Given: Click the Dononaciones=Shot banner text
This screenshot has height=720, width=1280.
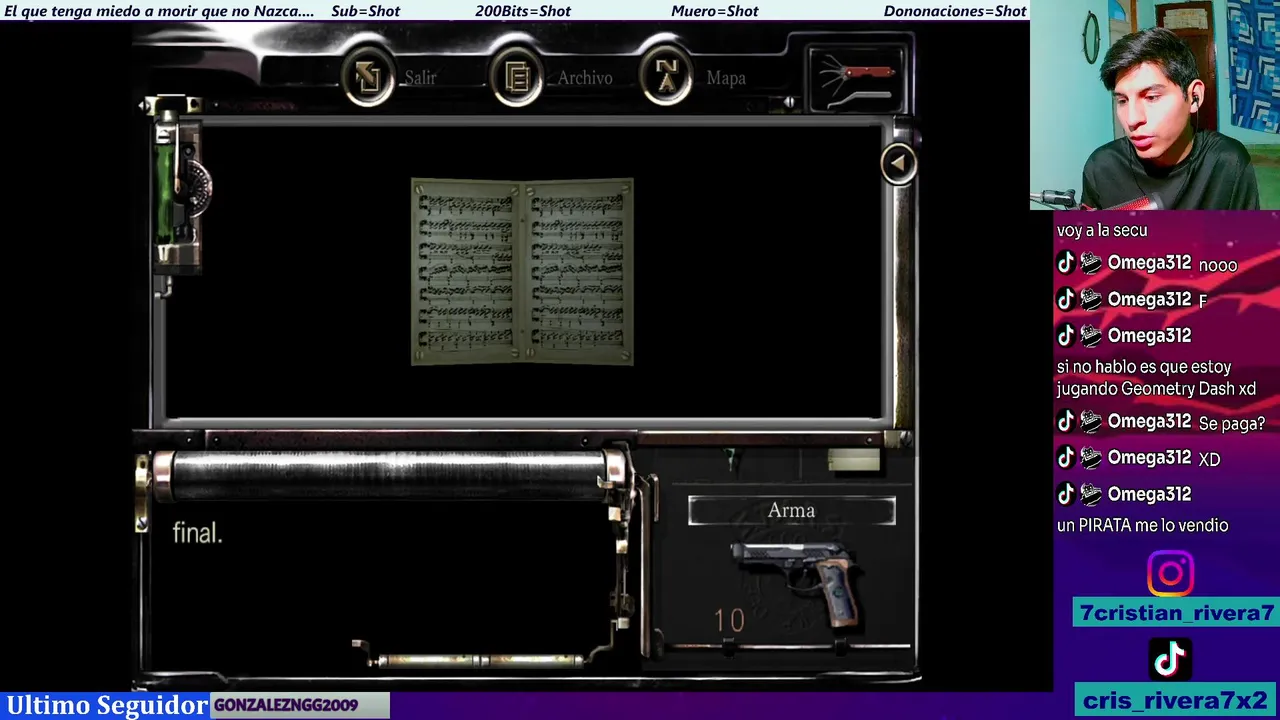Looking at the screenshot, I should 955,11.
